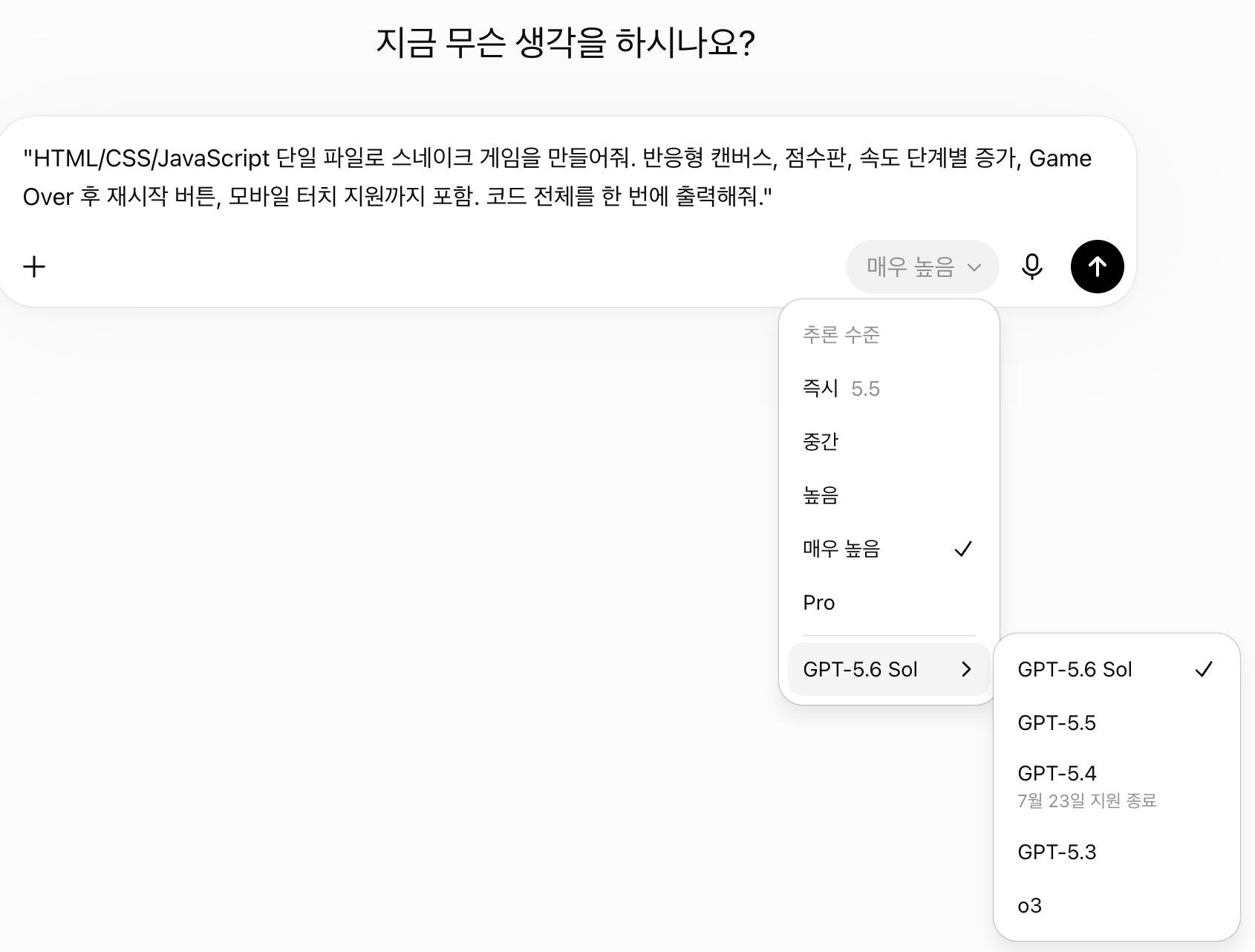Switch model to GPT-5.5
This screenshot has width=1255, height=952.
click(1116, 723)
